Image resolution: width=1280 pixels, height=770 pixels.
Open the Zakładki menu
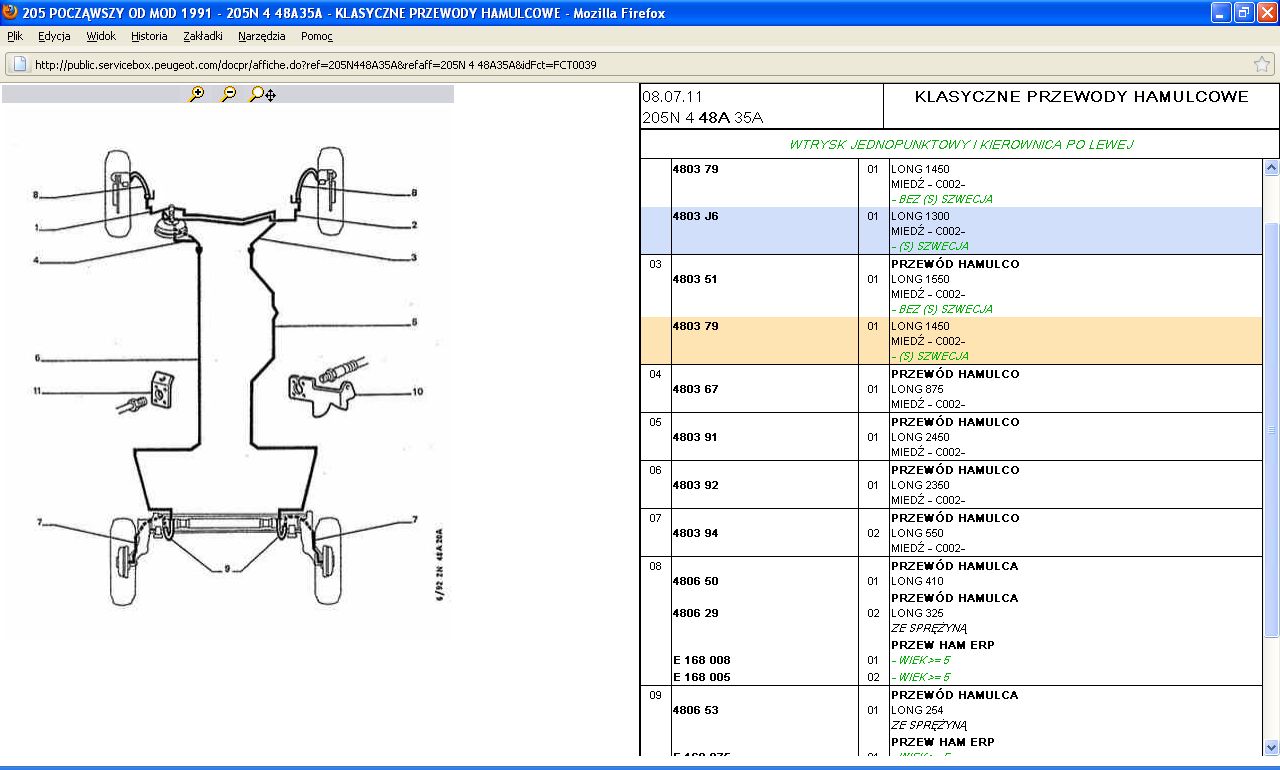203,36
